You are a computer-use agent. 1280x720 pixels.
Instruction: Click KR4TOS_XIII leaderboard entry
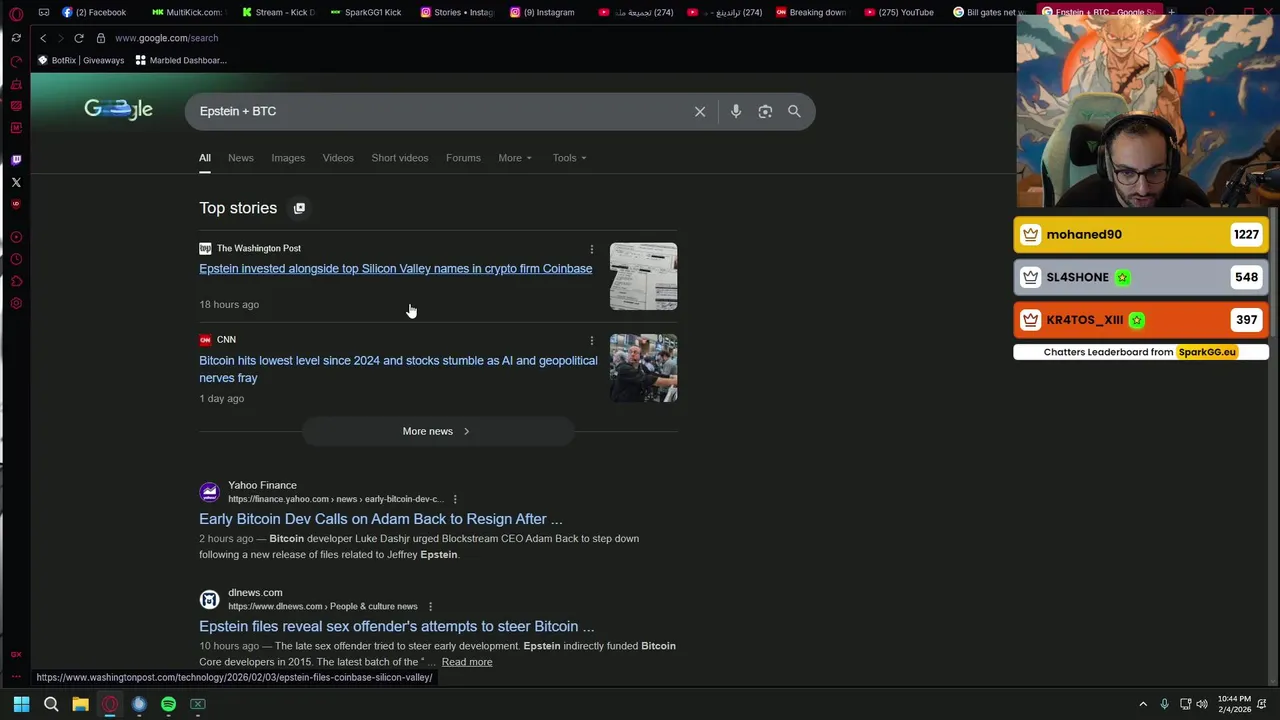tap(1141, 320)
